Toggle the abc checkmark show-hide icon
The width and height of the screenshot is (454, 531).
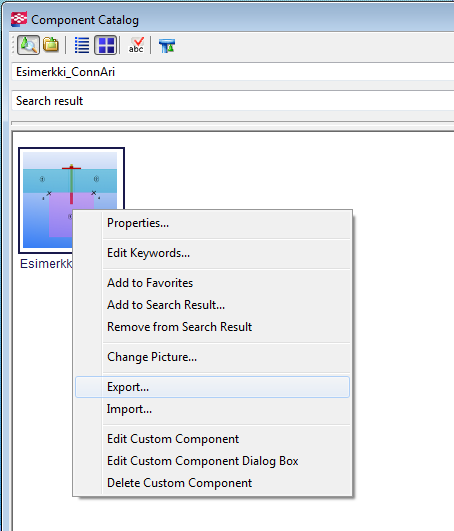pyautogui.click(x=136, y=45)
